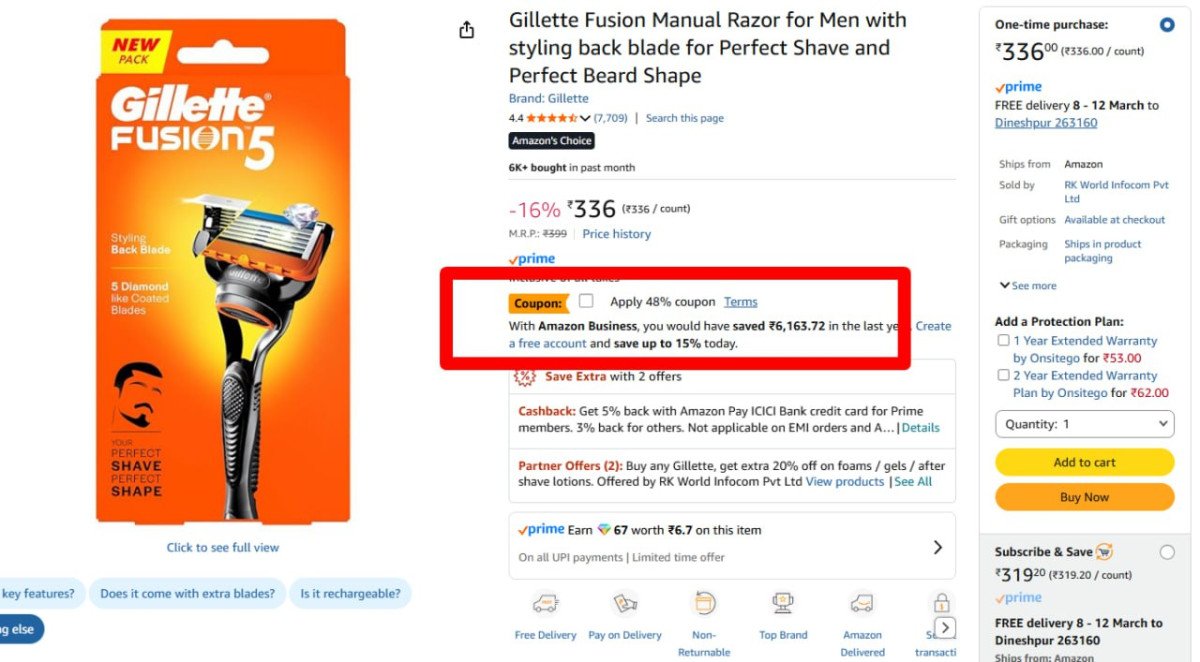Click the share icon beside the product title
Image resolution: width=1200 pixels, height=662 pixels.
pos(466,30)
